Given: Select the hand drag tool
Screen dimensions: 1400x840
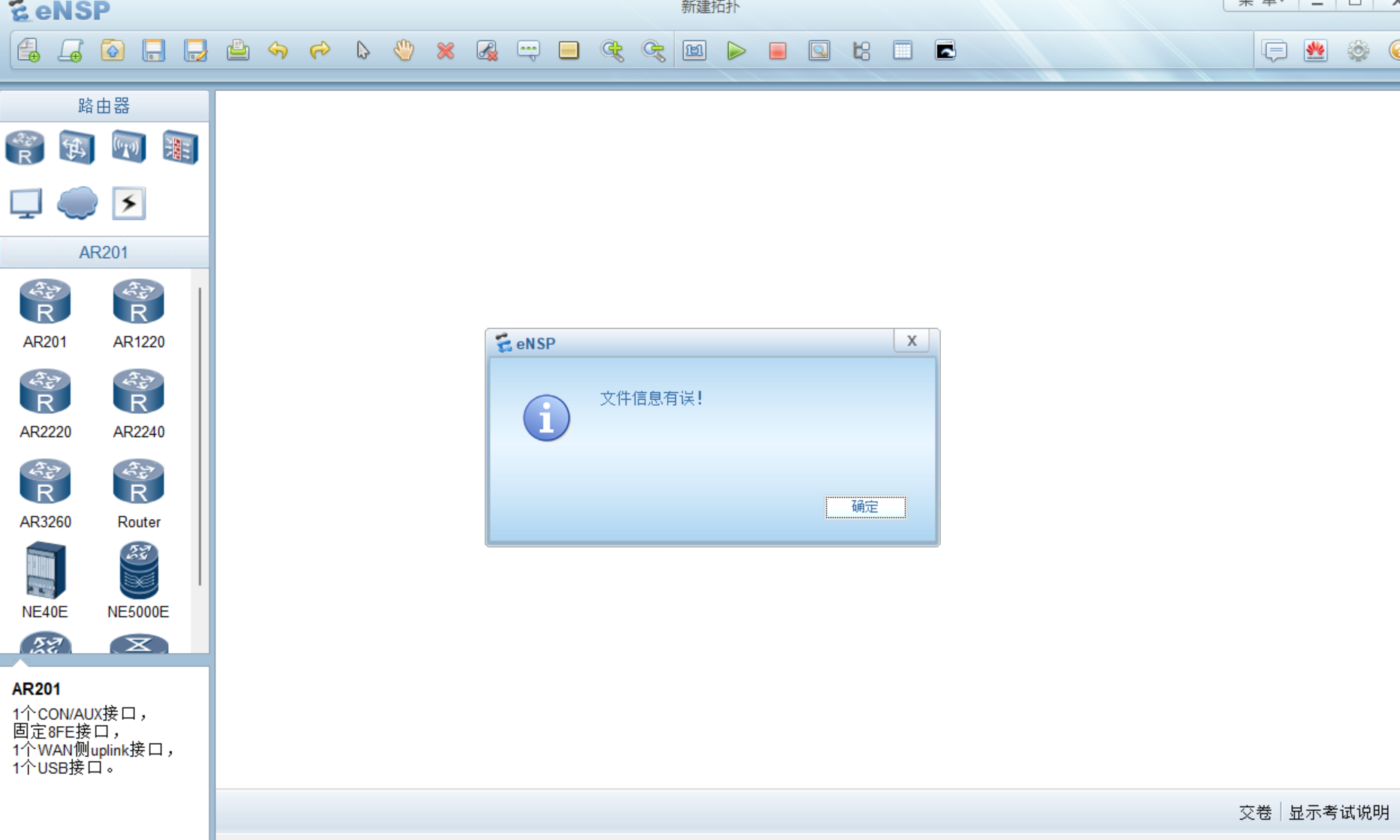Looking at the screenshot, I should (404, 51).
